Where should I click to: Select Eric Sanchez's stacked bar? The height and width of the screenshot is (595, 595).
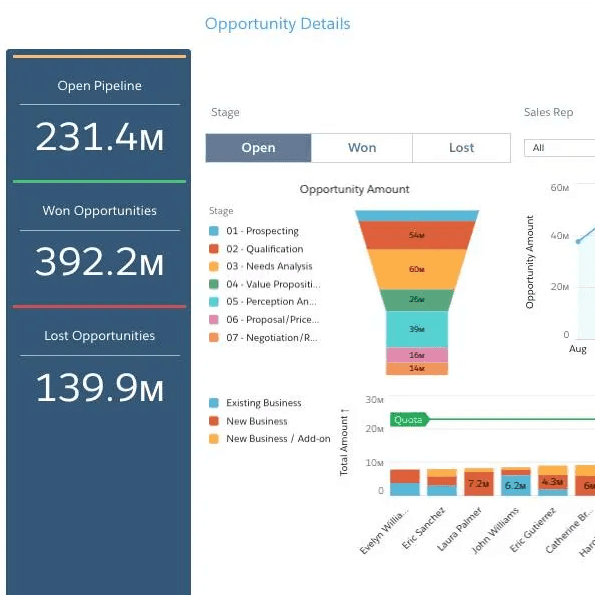point(442,482)
